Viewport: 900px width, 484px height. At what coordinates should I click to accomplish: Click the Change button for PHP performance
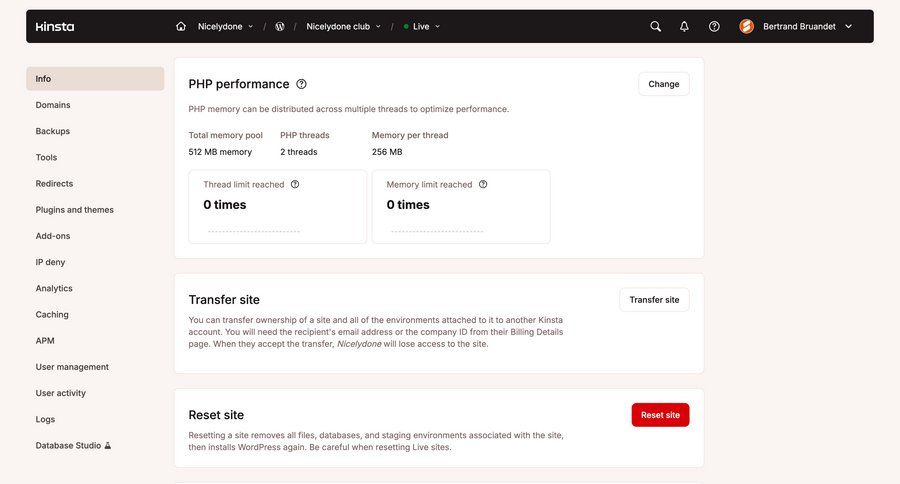pos(663,84)
